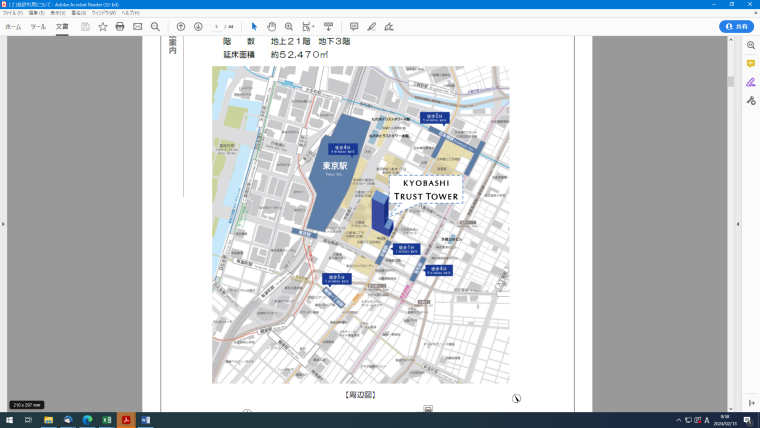Open the 署名 menu
Viewport: 760px width, 428px height.
pyautogui.click(x=79, y=13)
